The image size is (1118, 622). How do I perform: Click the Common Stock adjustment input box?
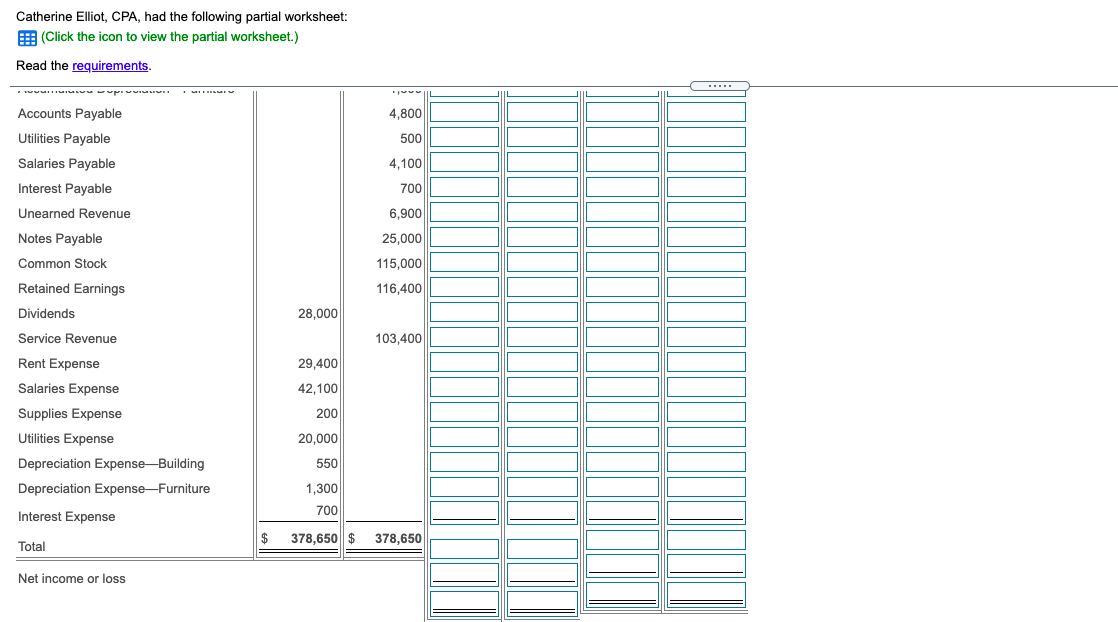coord(464,261)
